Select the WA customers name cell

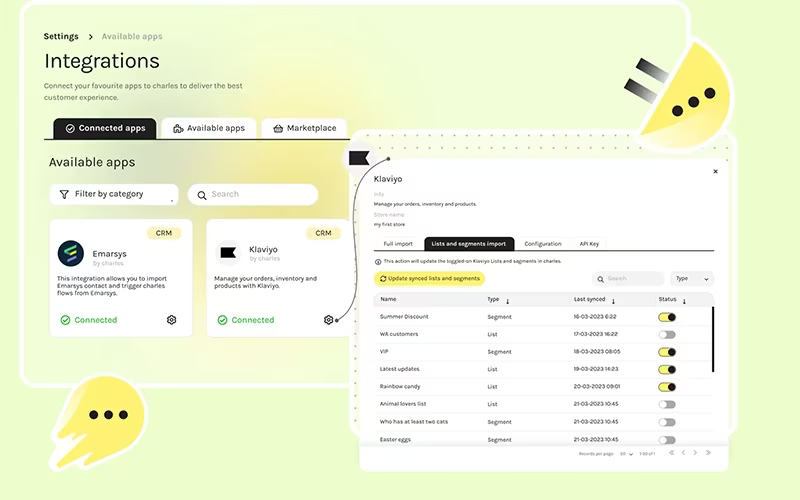399,334
